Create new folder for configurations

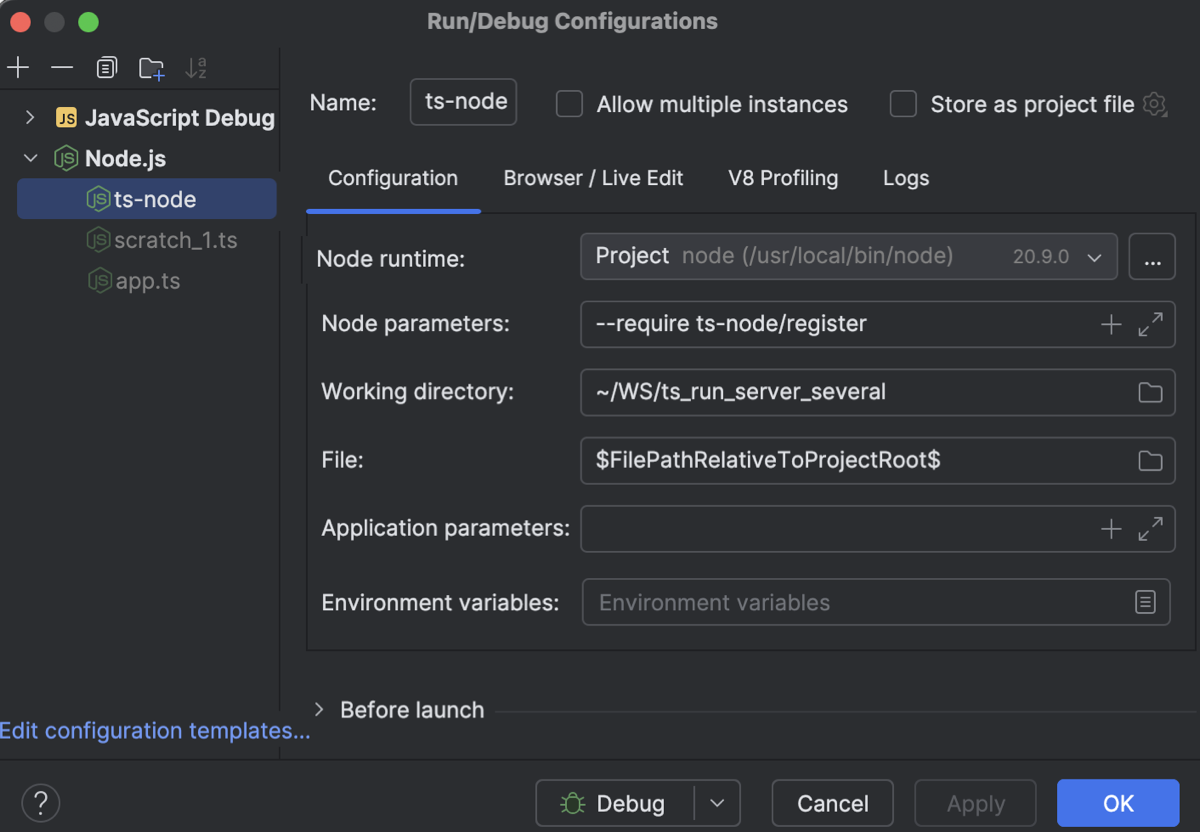click(151, 68)
